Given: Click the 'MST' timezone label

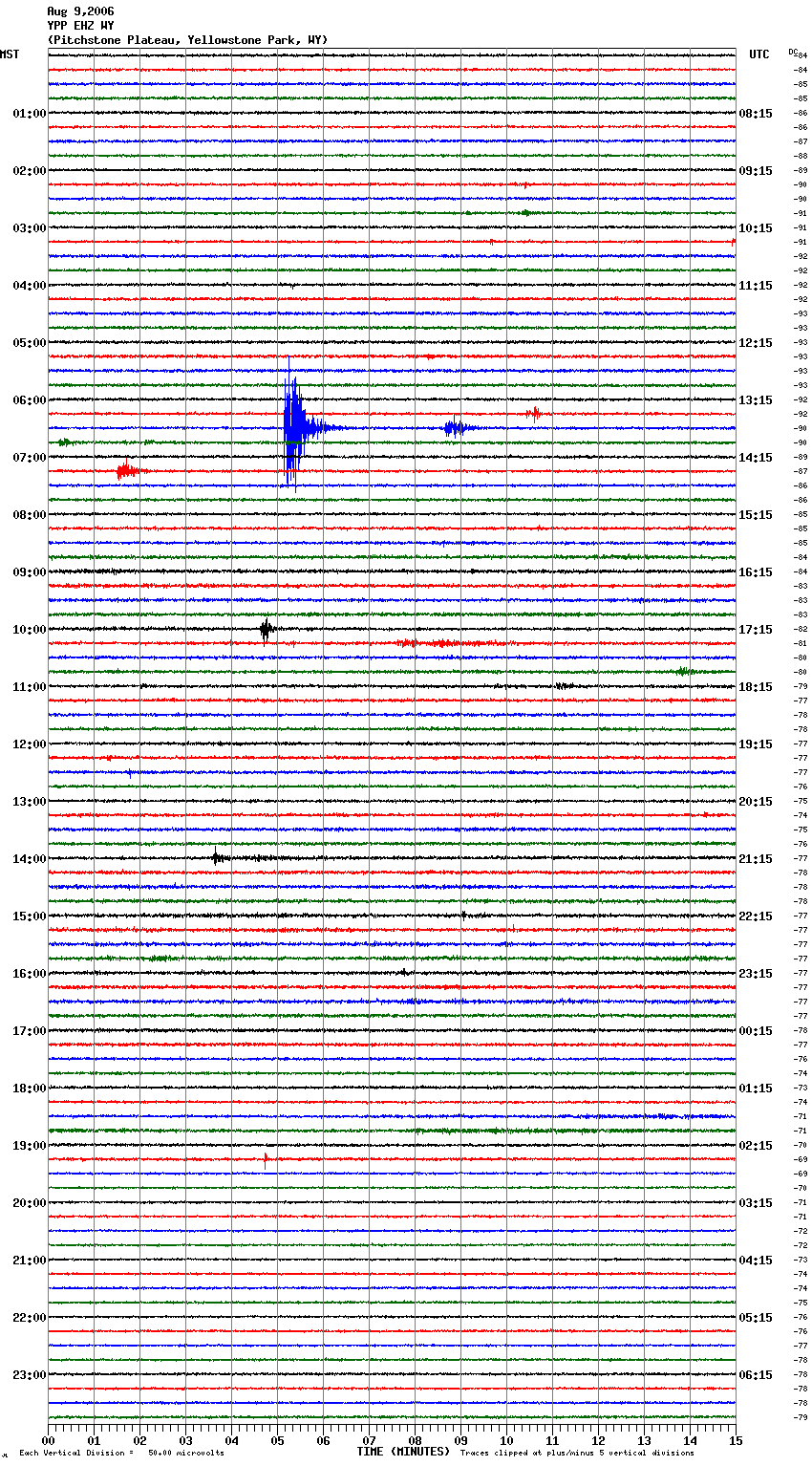Looking at the screenshot, I should [10, 54].
